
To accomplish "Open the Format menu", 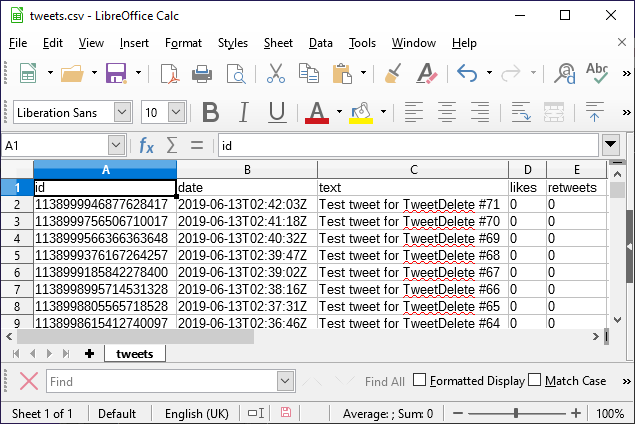I will pyautogui.click(x=183, y=43).
